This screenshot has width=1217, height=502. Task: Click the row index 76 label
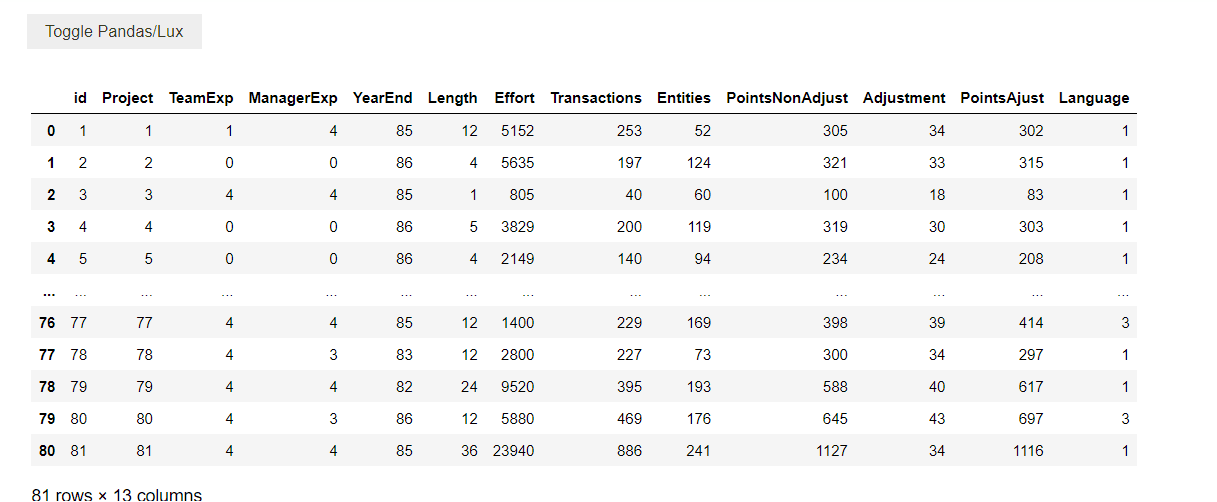pos(47,322)
